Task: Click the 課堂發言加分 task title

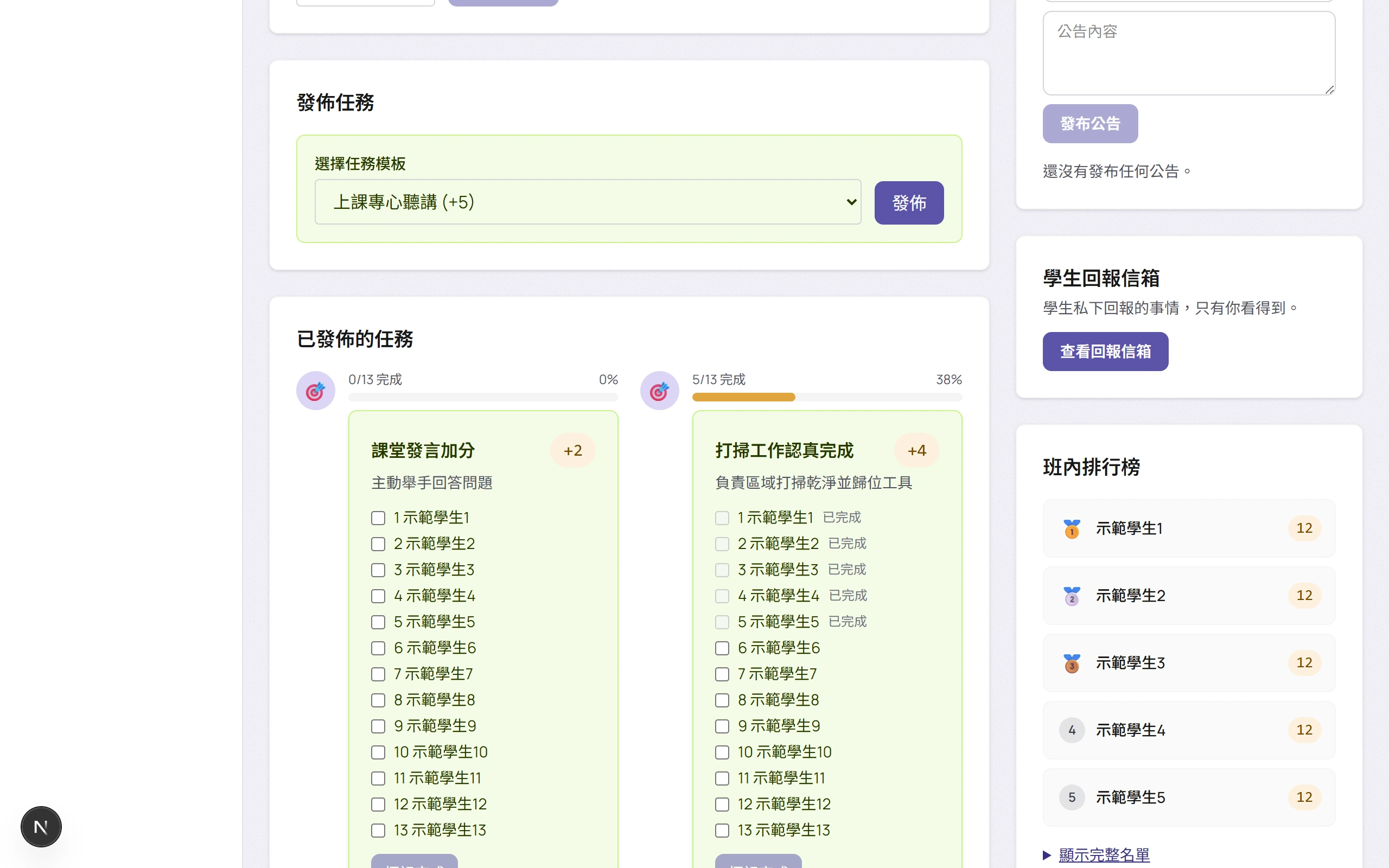Action: [423, 451]
